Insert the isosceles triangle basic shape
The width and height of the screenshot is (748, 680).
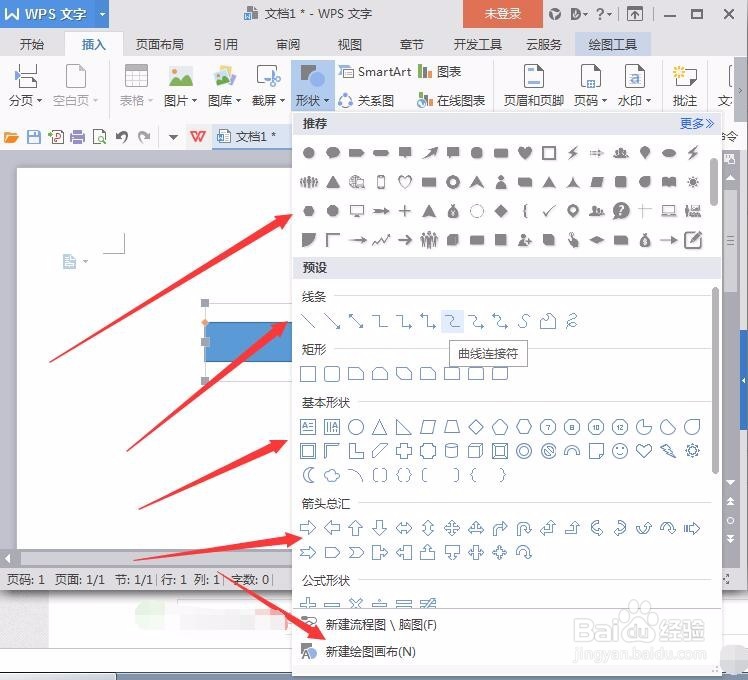click(380, 427)
